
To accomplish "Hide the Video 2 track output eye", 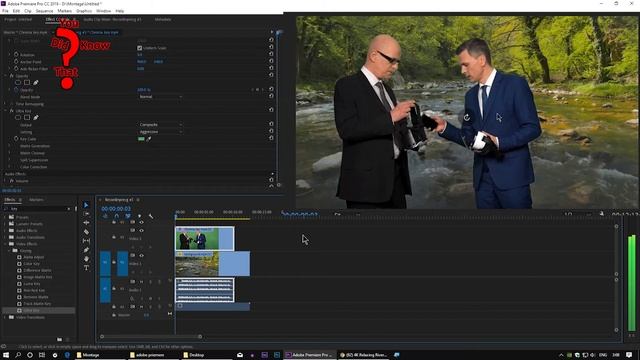I will (141, 231).
